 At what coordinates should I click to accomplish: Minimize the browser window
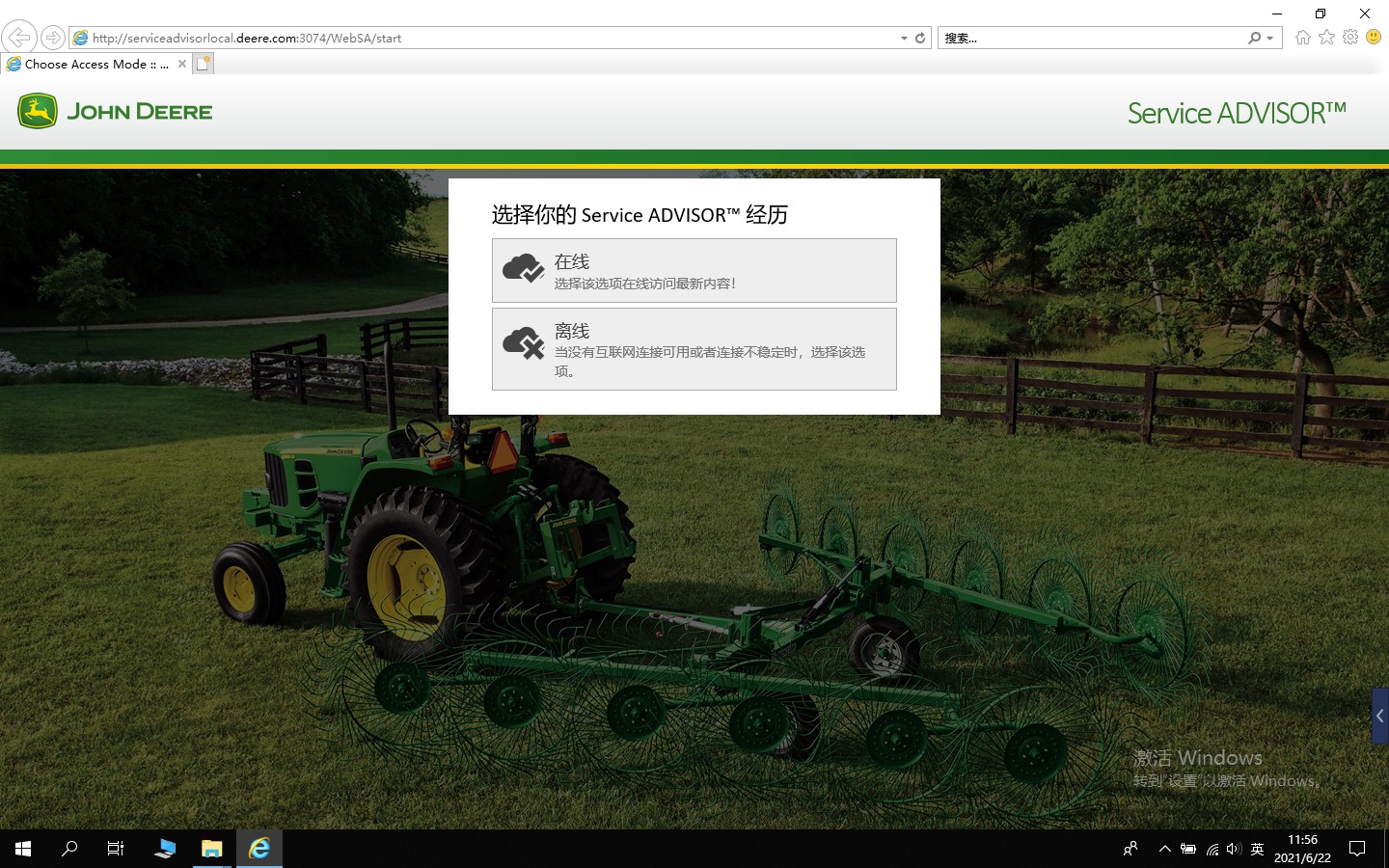1277,14
